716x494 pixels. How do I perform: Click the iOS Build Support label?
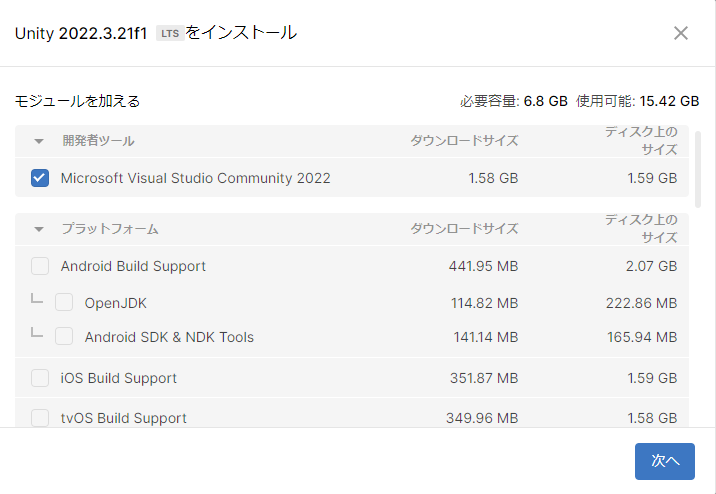(119, 378)
